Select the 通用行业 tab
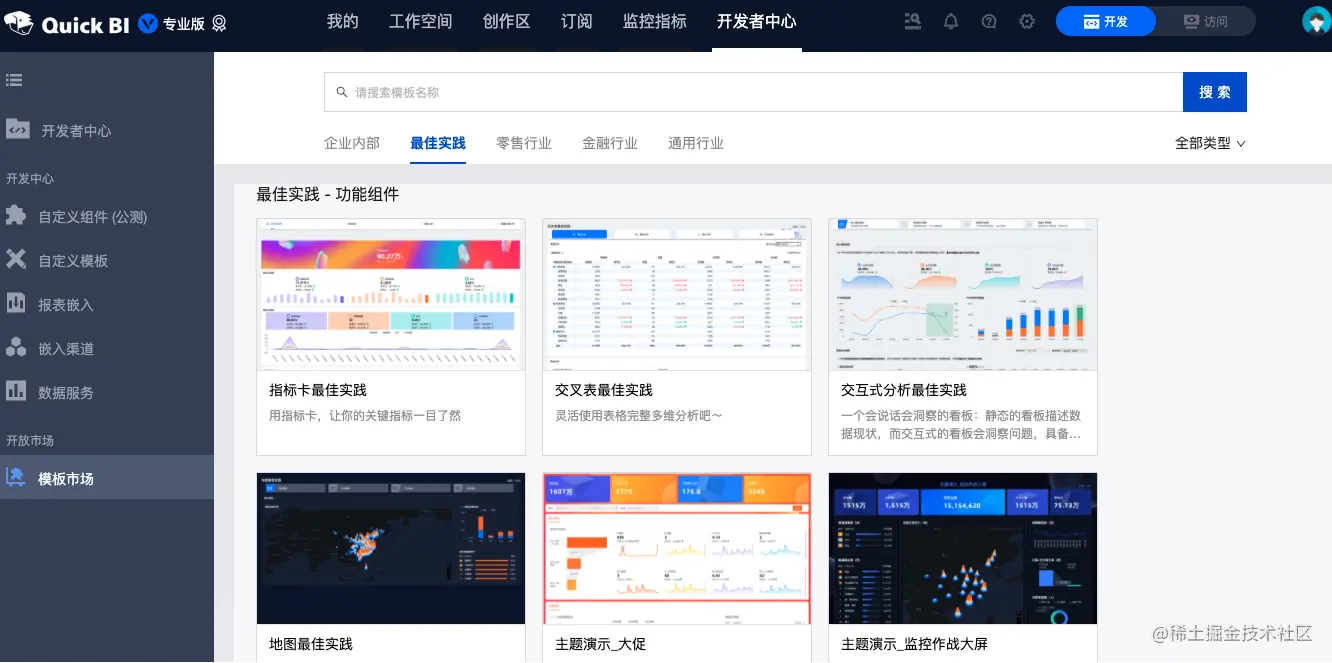This screenshot has width=1332, height=663. tap(696, 143)
